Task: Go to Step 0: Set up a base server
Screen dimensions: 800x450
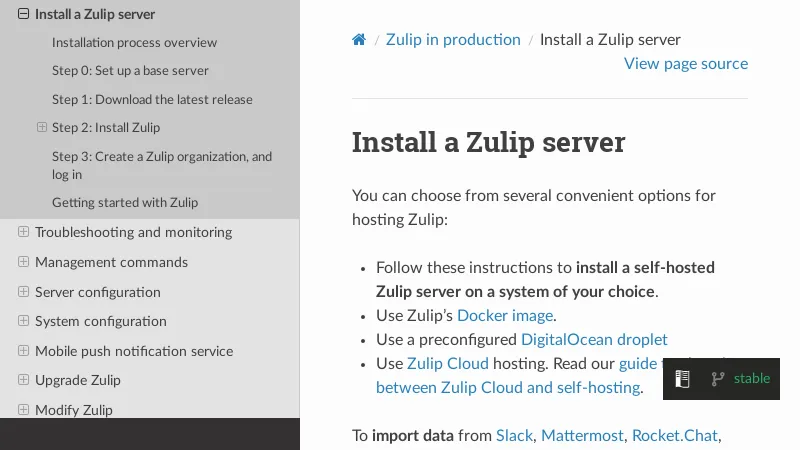Action: (130, 71)
